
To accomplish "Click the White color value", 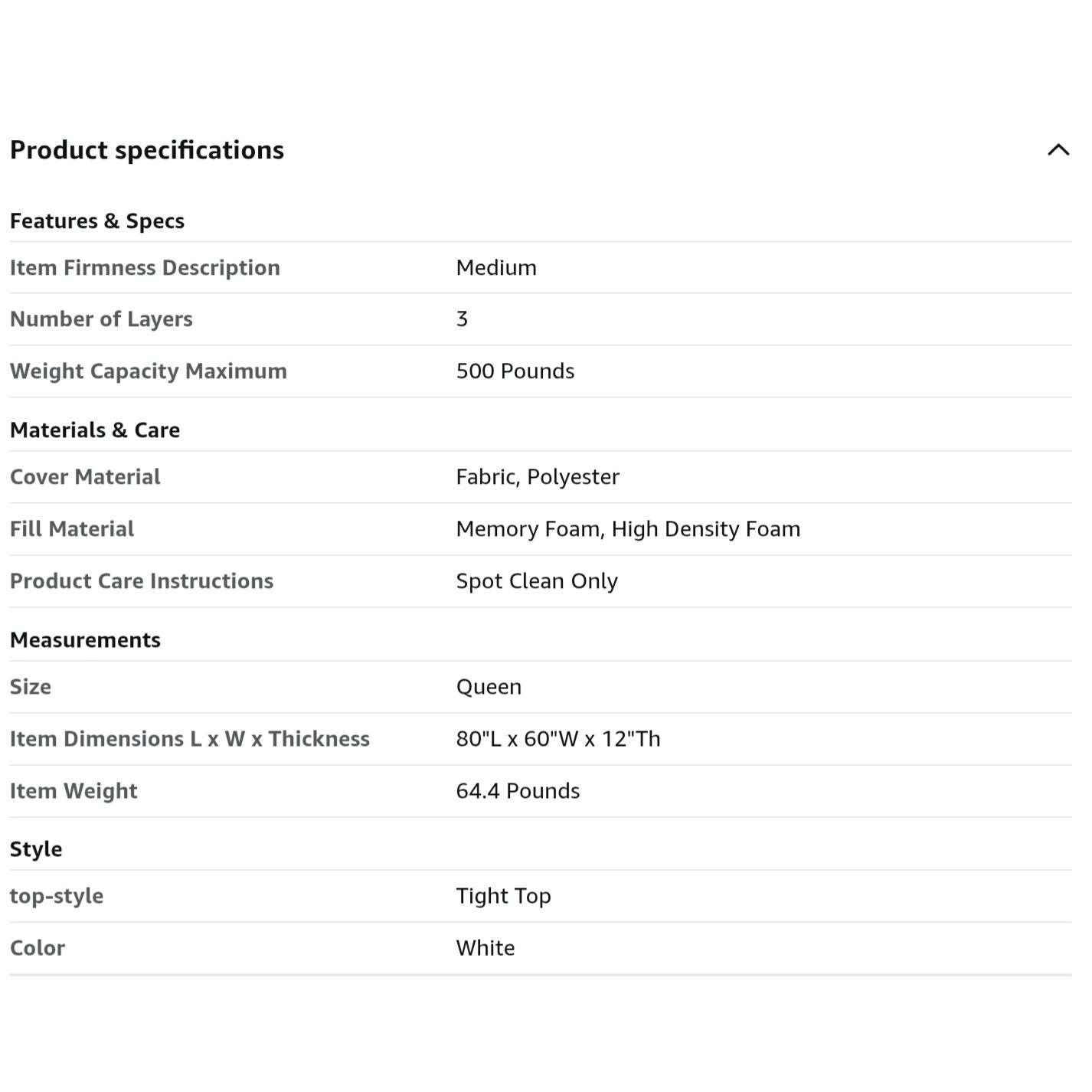I will pyautogui.click(x=486, y=948).
